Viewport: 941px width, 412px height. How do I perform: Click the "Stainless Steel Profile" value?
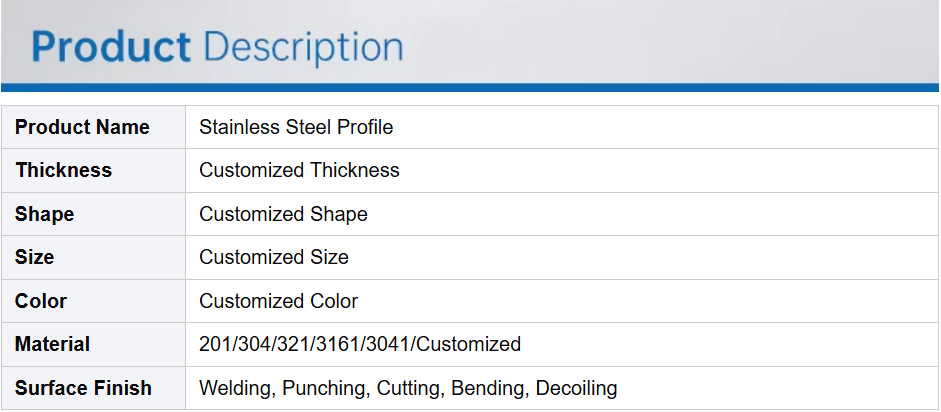tap(296, 127)
